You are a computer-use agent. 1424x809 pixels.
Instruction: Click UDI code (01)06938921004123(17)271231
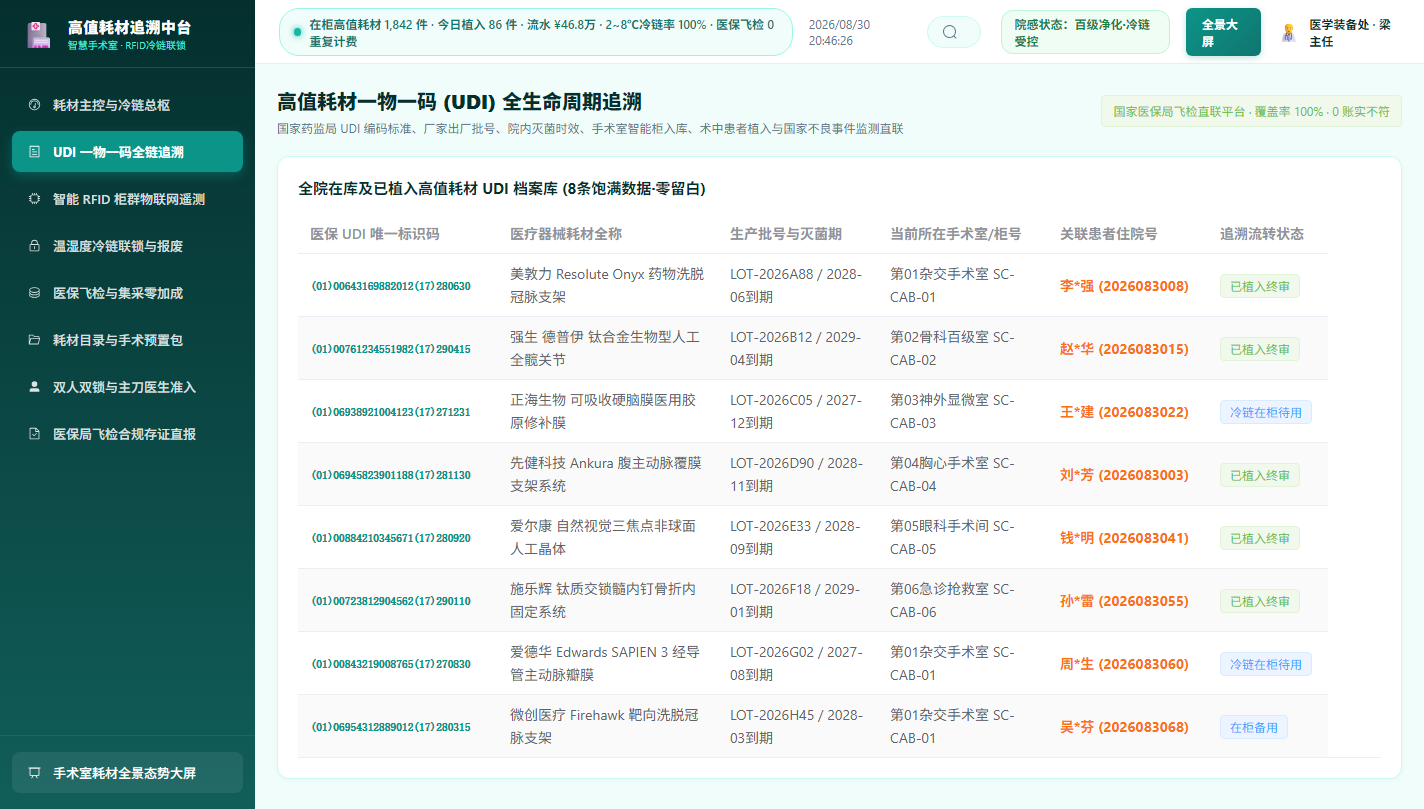[391, 412]
